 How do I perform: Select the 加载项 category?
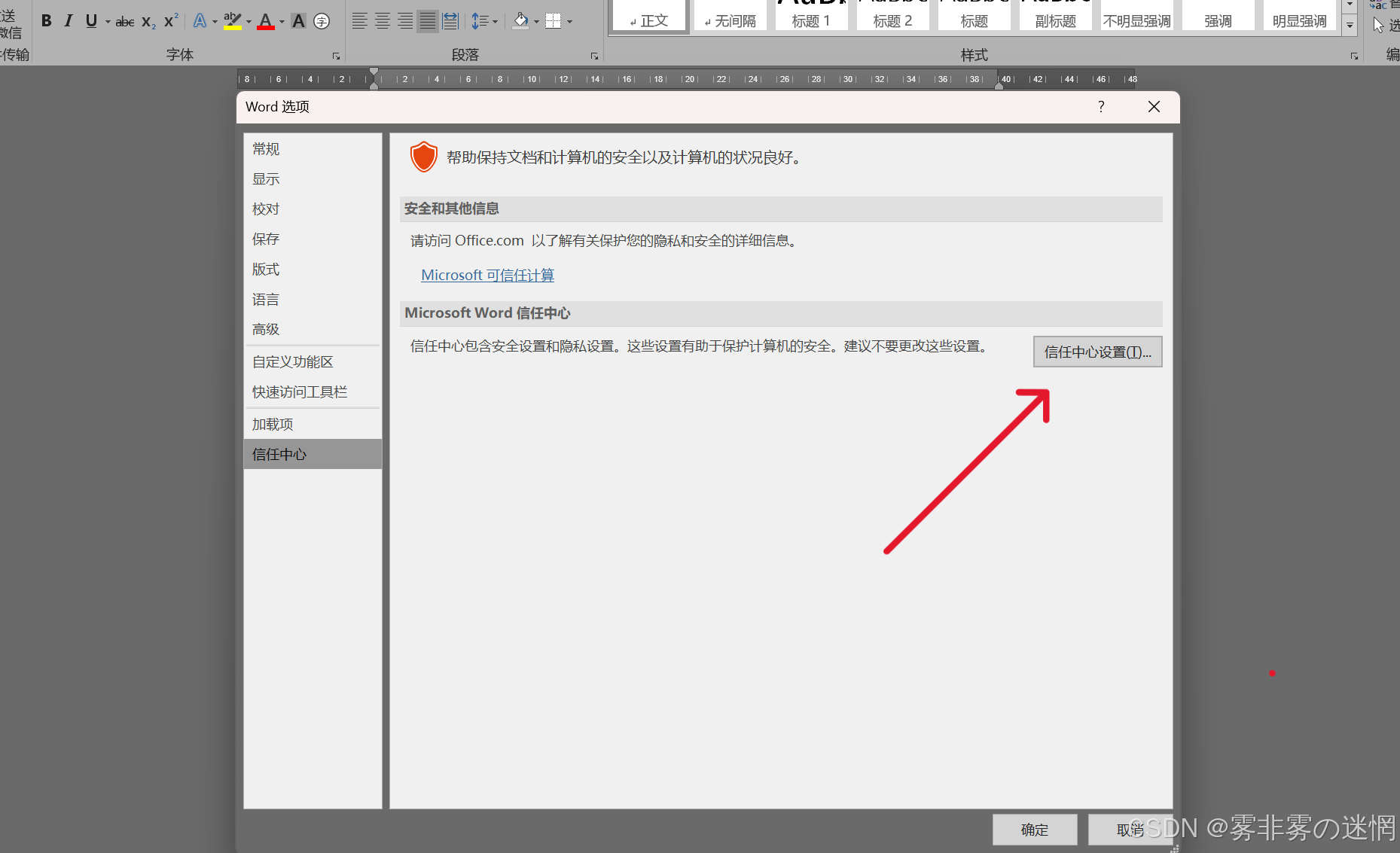pyautogui.click(x=313, y=425)
